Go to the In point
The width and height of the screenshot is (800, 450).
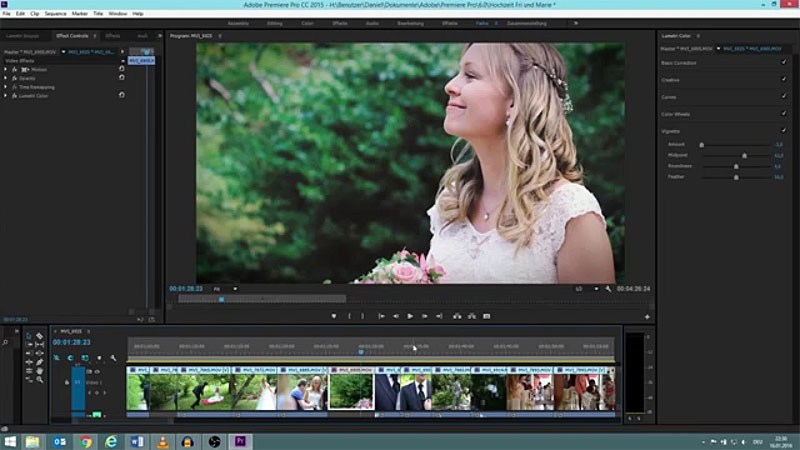tap(381, 316)
